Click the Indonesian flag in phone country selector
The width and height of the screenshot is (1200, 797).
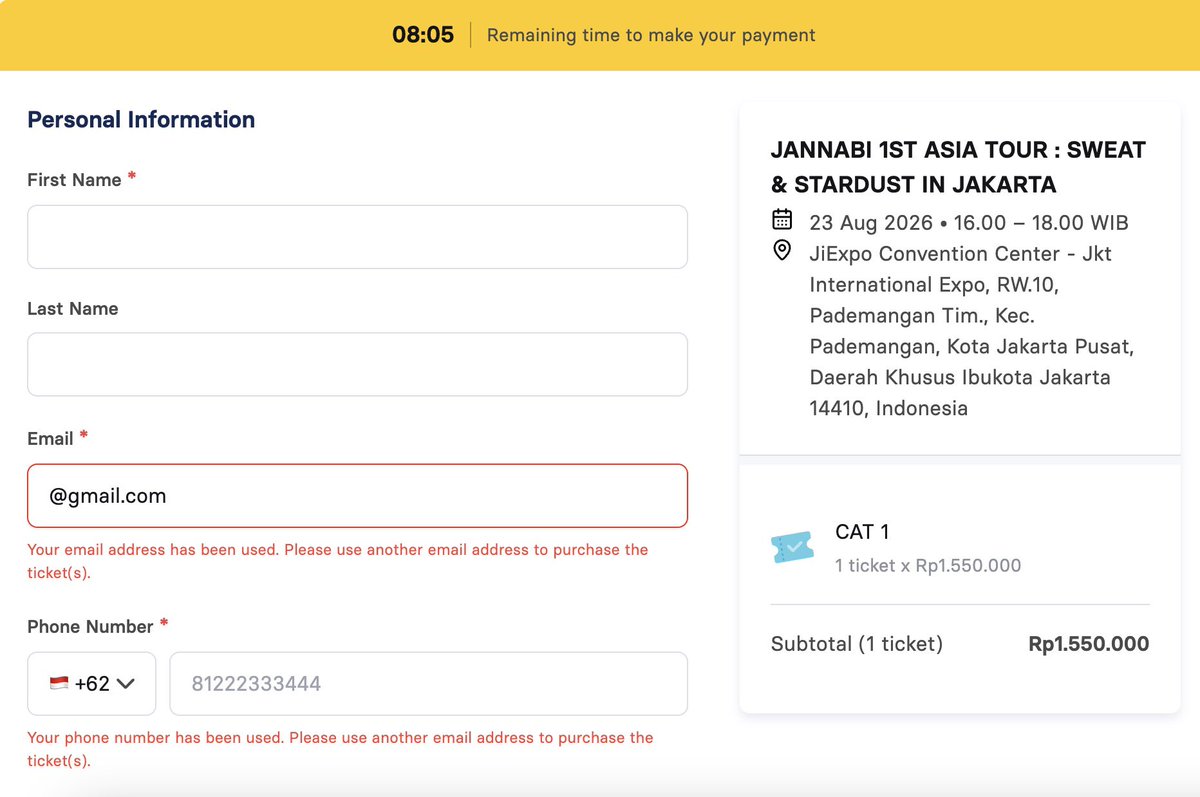59,684
